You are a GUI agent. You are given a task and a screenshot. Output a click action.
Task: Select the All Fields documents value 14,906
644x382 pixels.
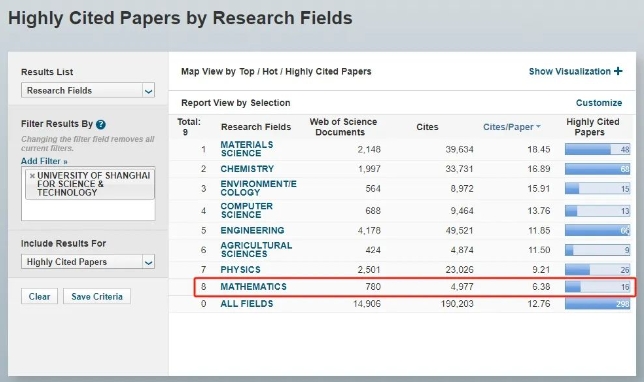(x=367, y=304)
